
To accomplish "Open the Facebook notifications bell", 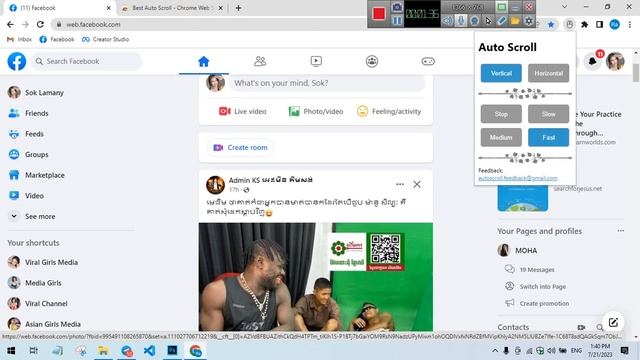I will 593,62.
